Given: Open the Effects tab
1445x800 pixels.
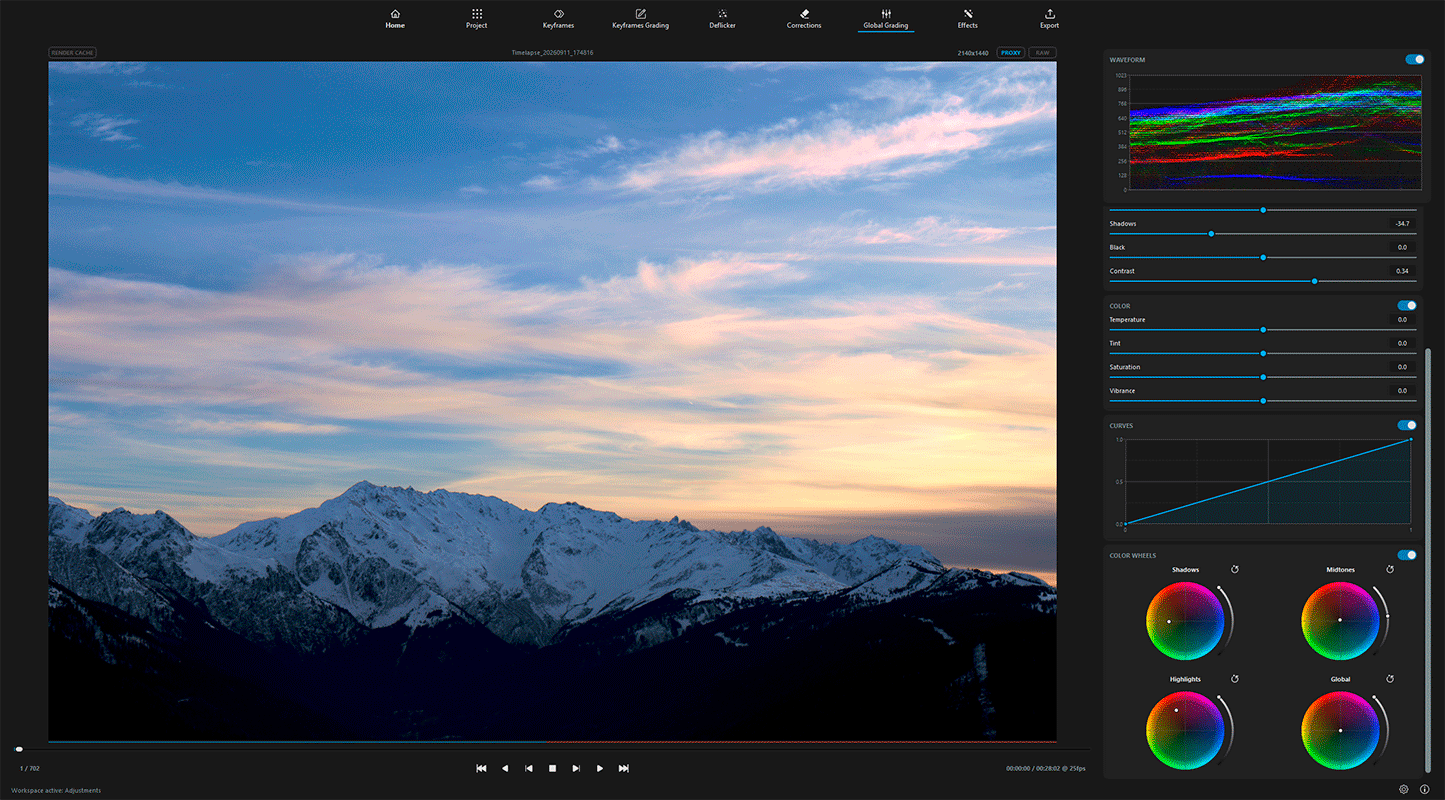Looking at the screenshot, I should pyautogui.click(x=968, y=18).
